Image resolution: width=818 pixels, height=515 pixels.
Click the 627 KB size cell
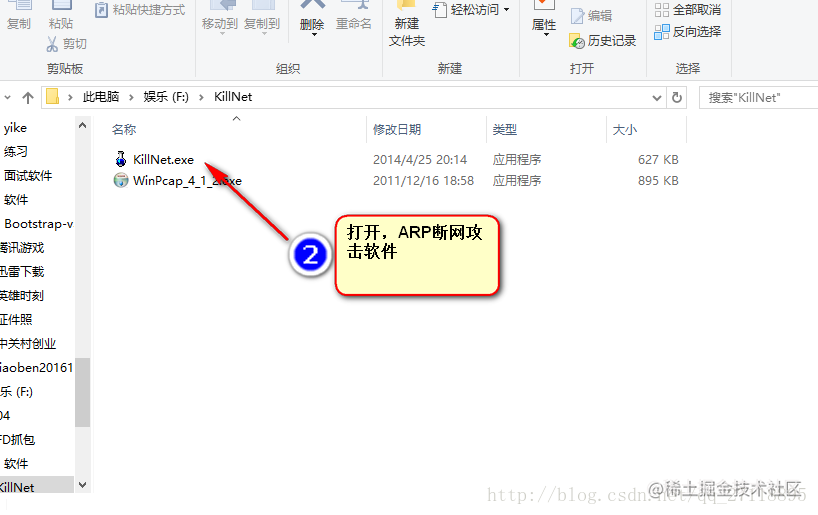[658, 160]
